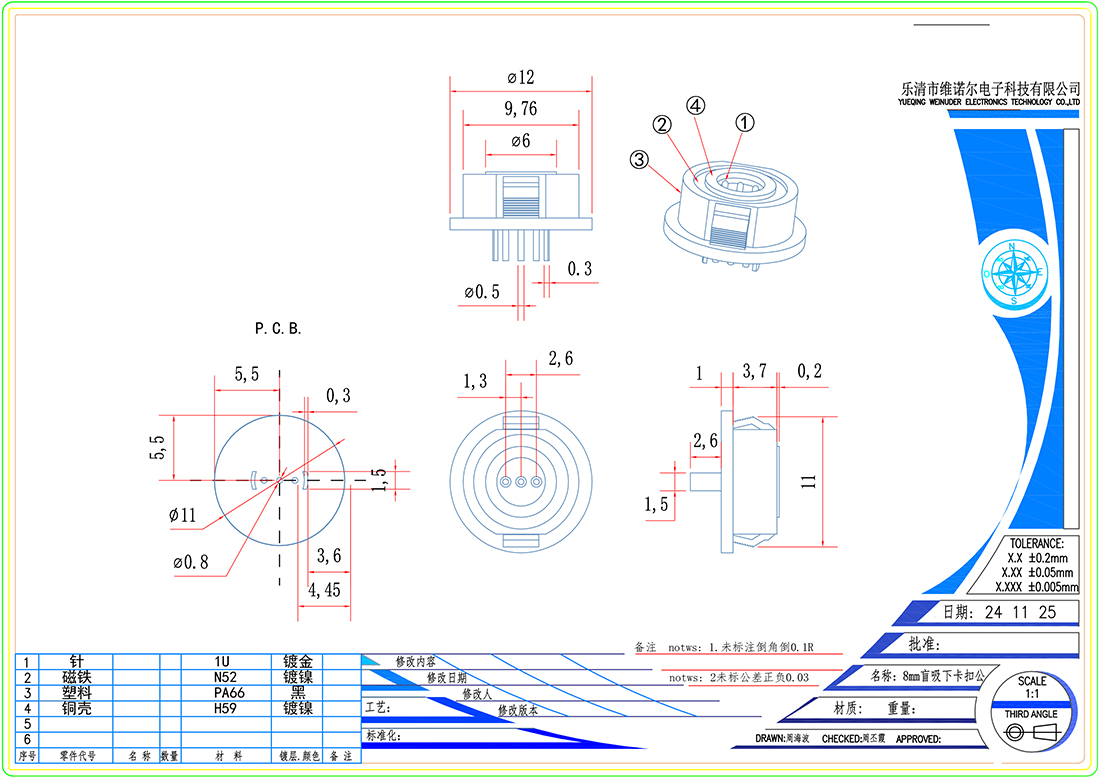Click the PA66 material cell

(x=228, y=692)
